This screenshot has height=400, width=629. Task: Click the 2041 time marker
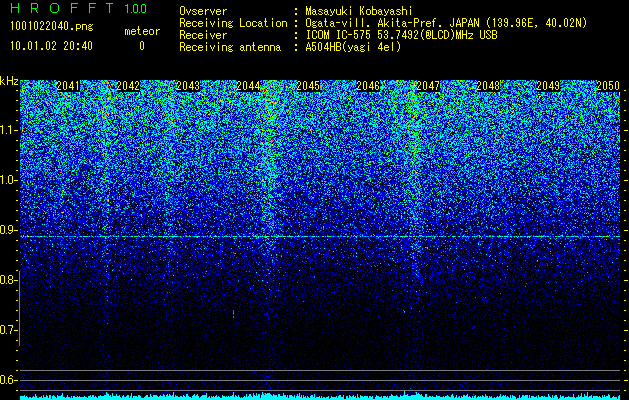point(68,86)
